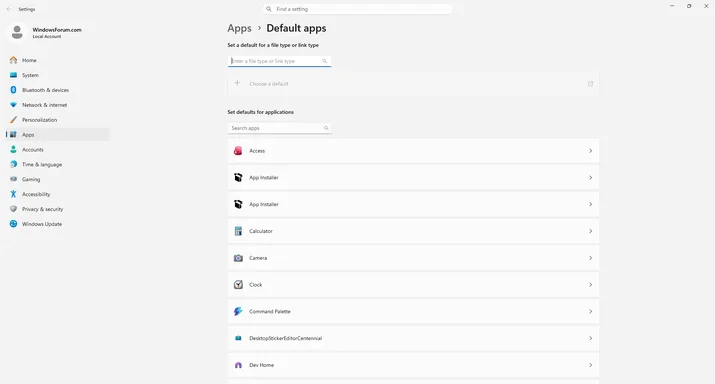Click the Home house icon
Image resolution: width=715 pixels, height=384 pixels.
pos(13,60)
